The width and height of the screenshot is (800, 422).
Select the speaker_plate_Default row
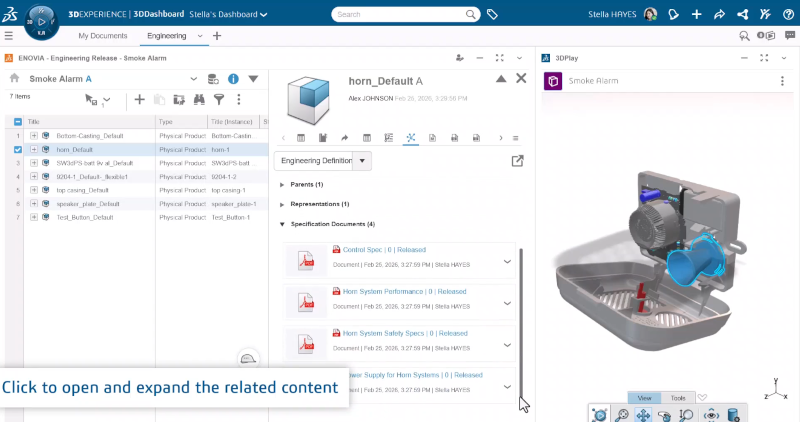137,204
